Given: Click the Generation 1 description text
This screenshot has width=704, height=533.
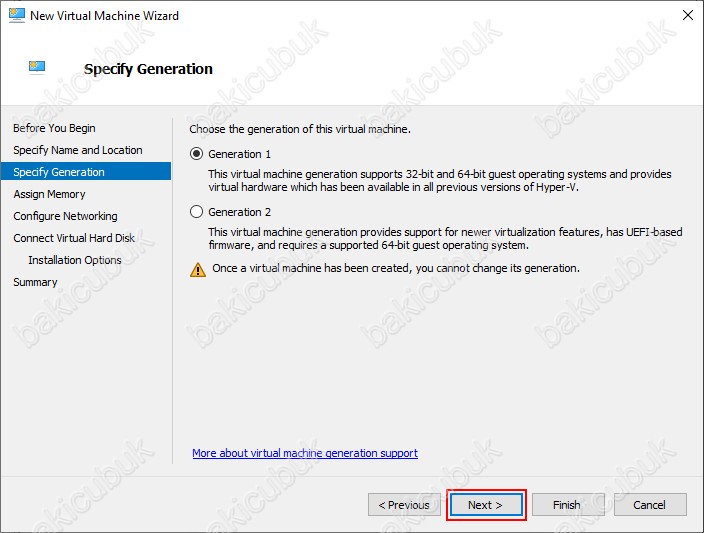Looking at the screenshot, I should 440,181.
